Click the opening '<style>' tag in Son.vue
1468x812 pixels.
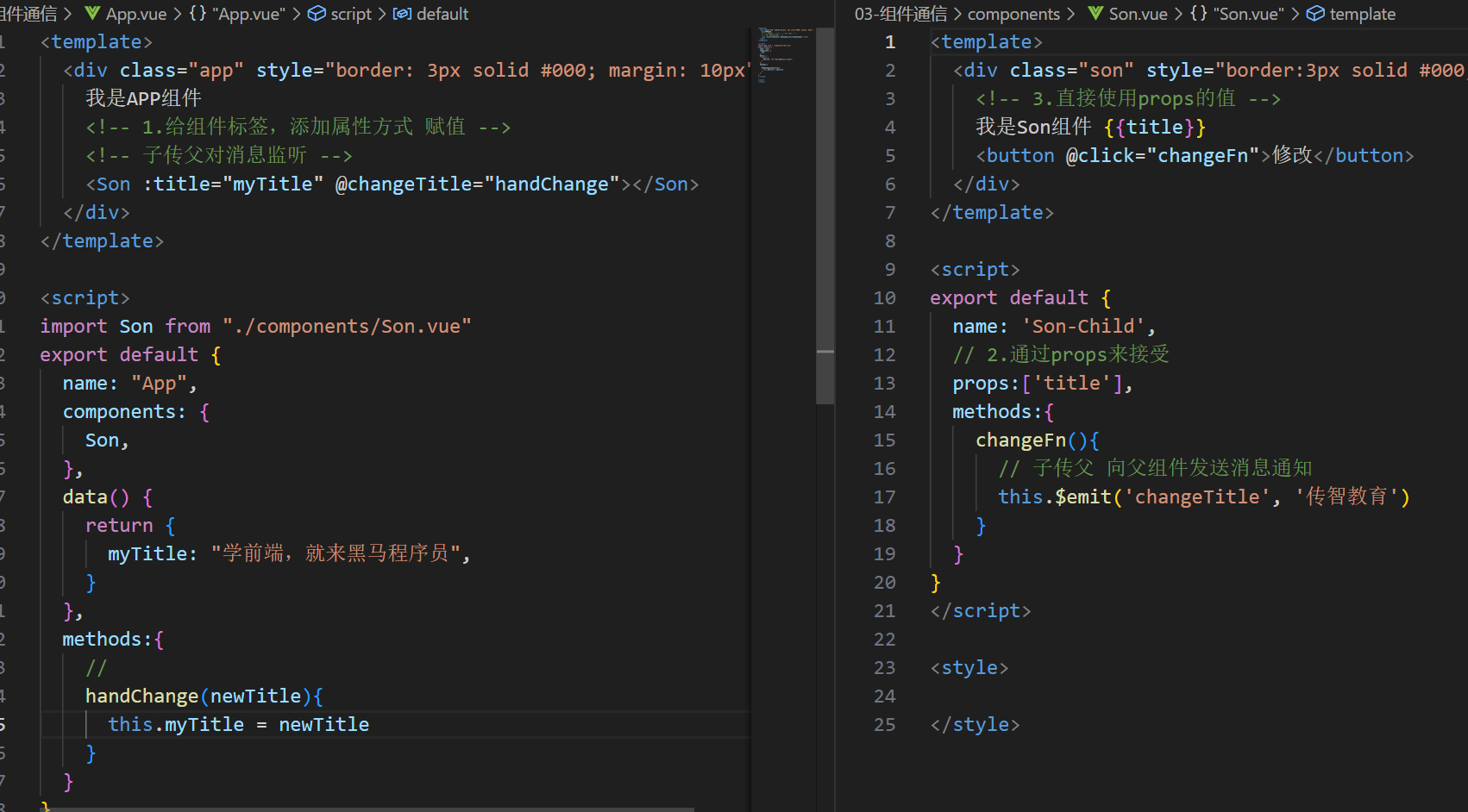(969, 667)
